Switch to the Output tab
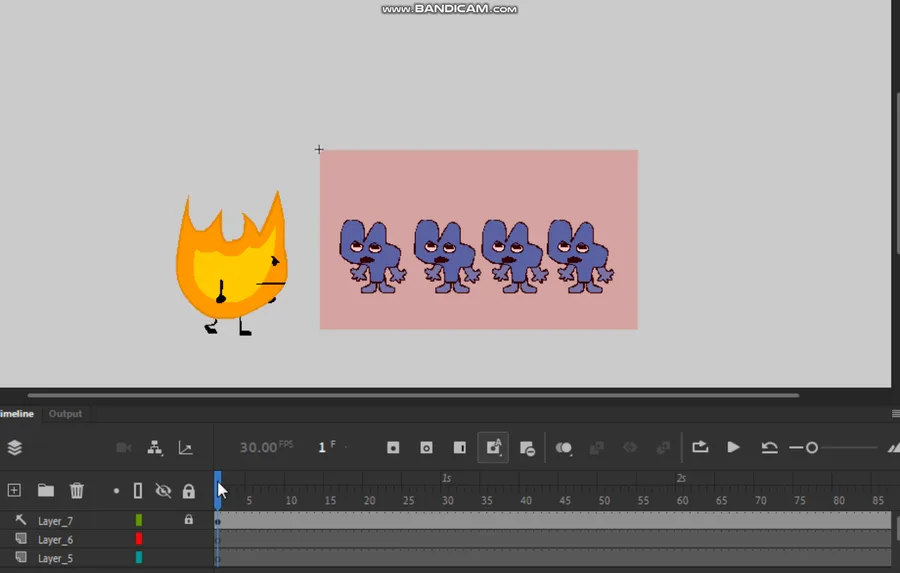900x573 pixels. click(x=65, y=413)
